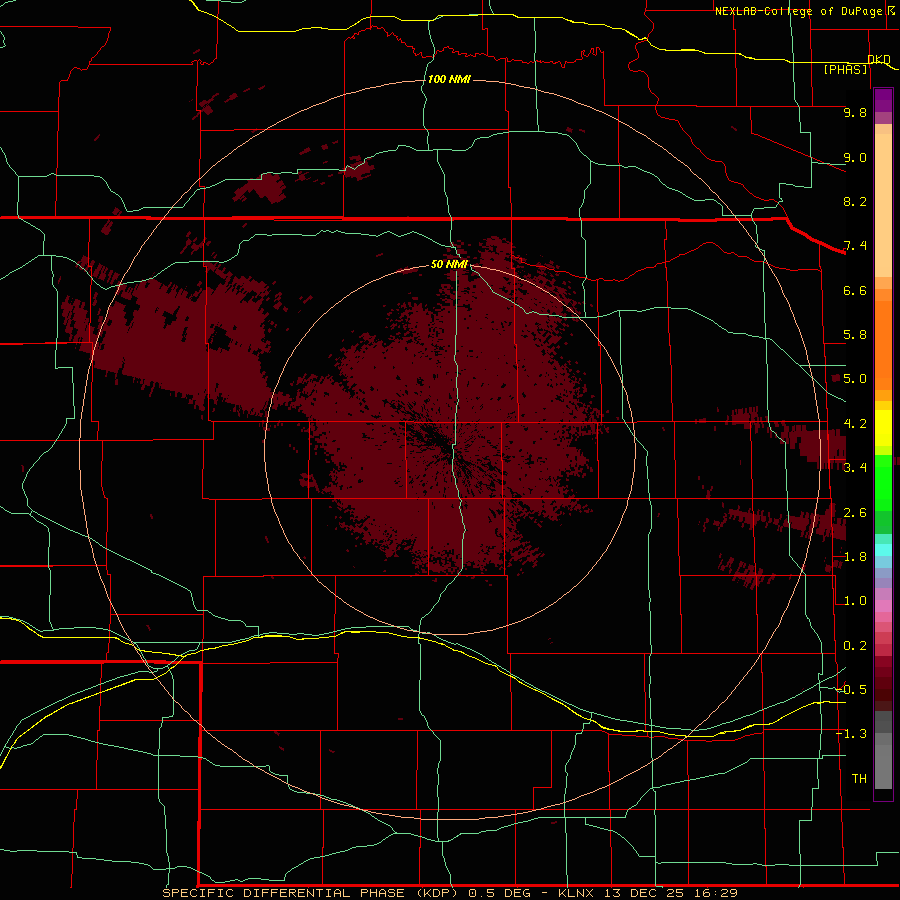Click the SPECIFIC DIFFERENTIAL PHASE (KDP) product title

(310, 893)
